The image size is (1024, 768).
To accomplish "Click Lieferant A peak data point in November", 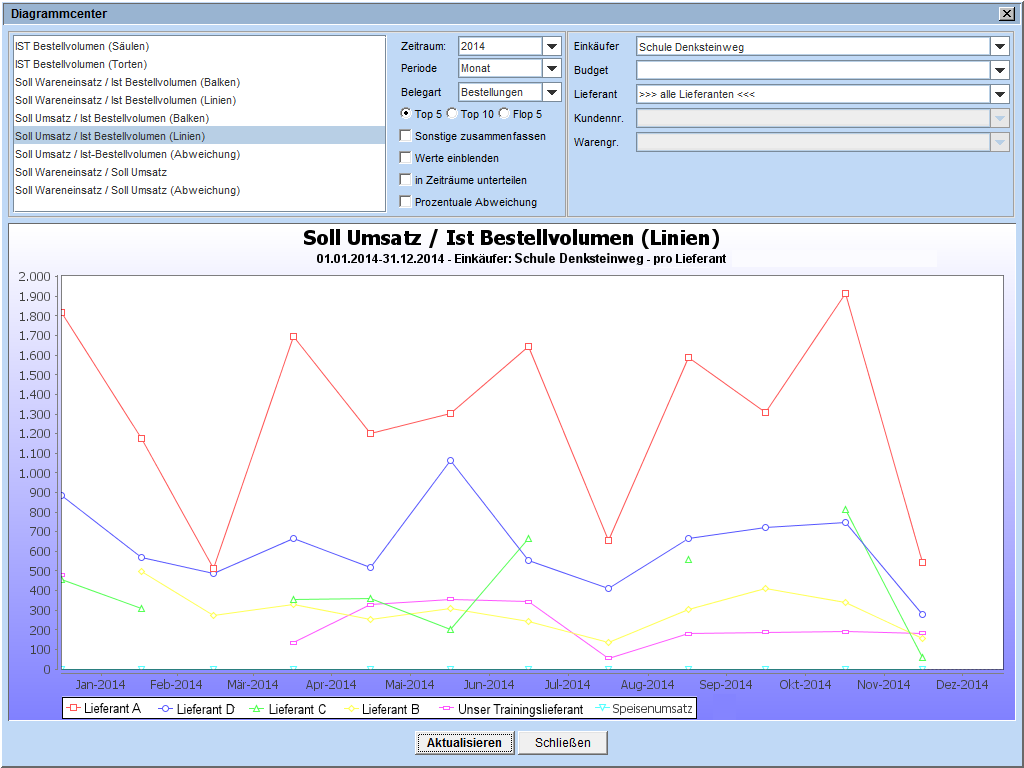I will pyautogui.click(x=845, y=294).
